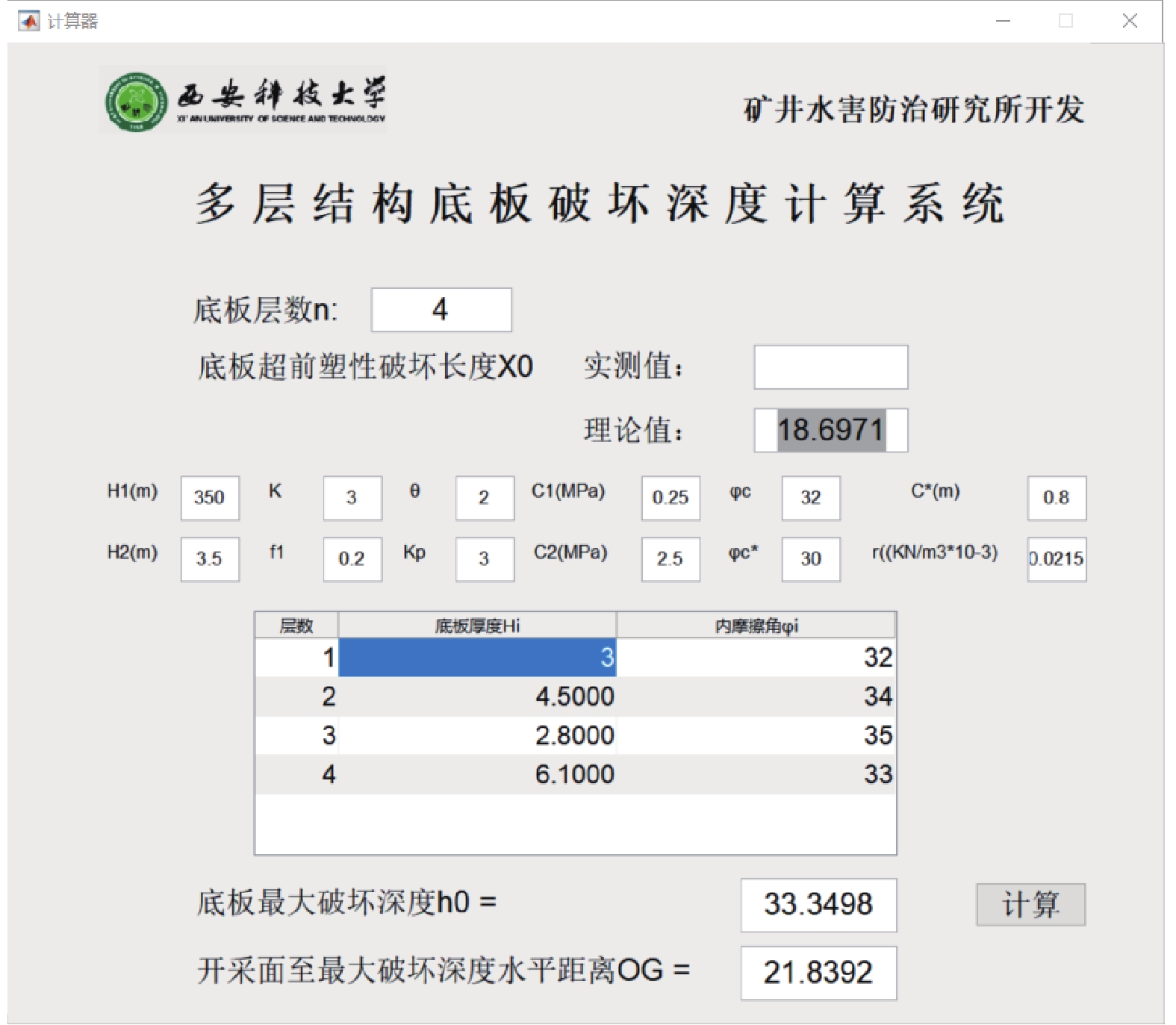Click the 底板层数n input field

441,310
